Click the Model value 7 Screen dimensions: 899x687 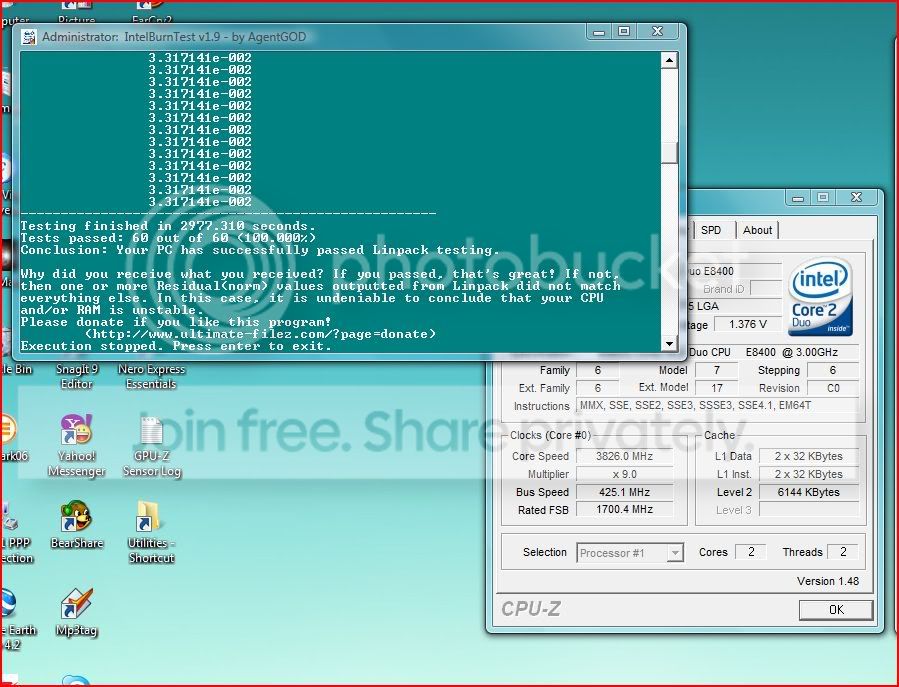(717, 370)
